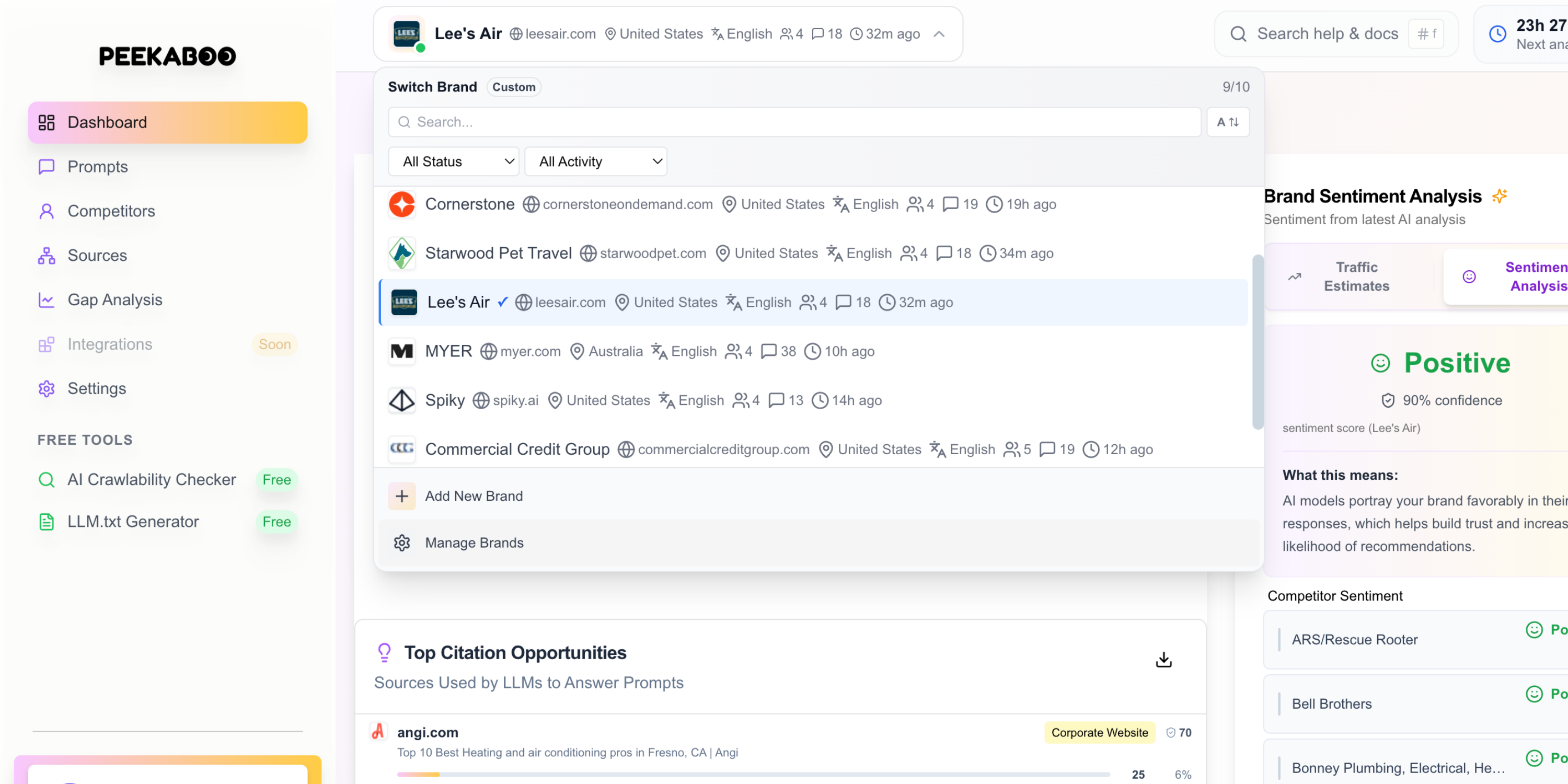Click the shield icon next to 90% confidence
1568x784 pixels.
tap(1388, 400)
